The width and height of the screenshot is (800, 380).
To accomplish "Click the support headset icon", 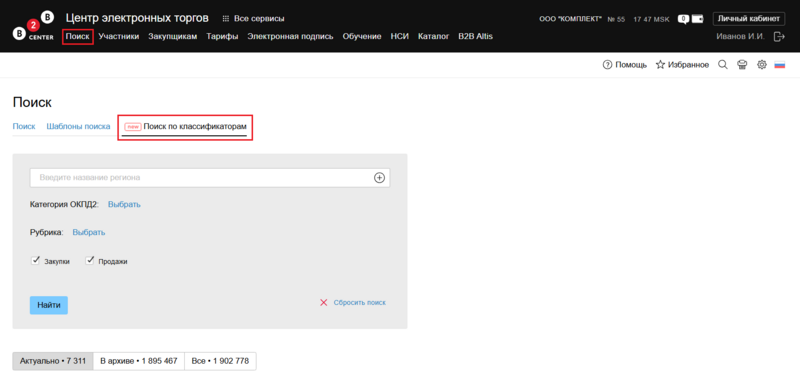I will tap(742, 65).
